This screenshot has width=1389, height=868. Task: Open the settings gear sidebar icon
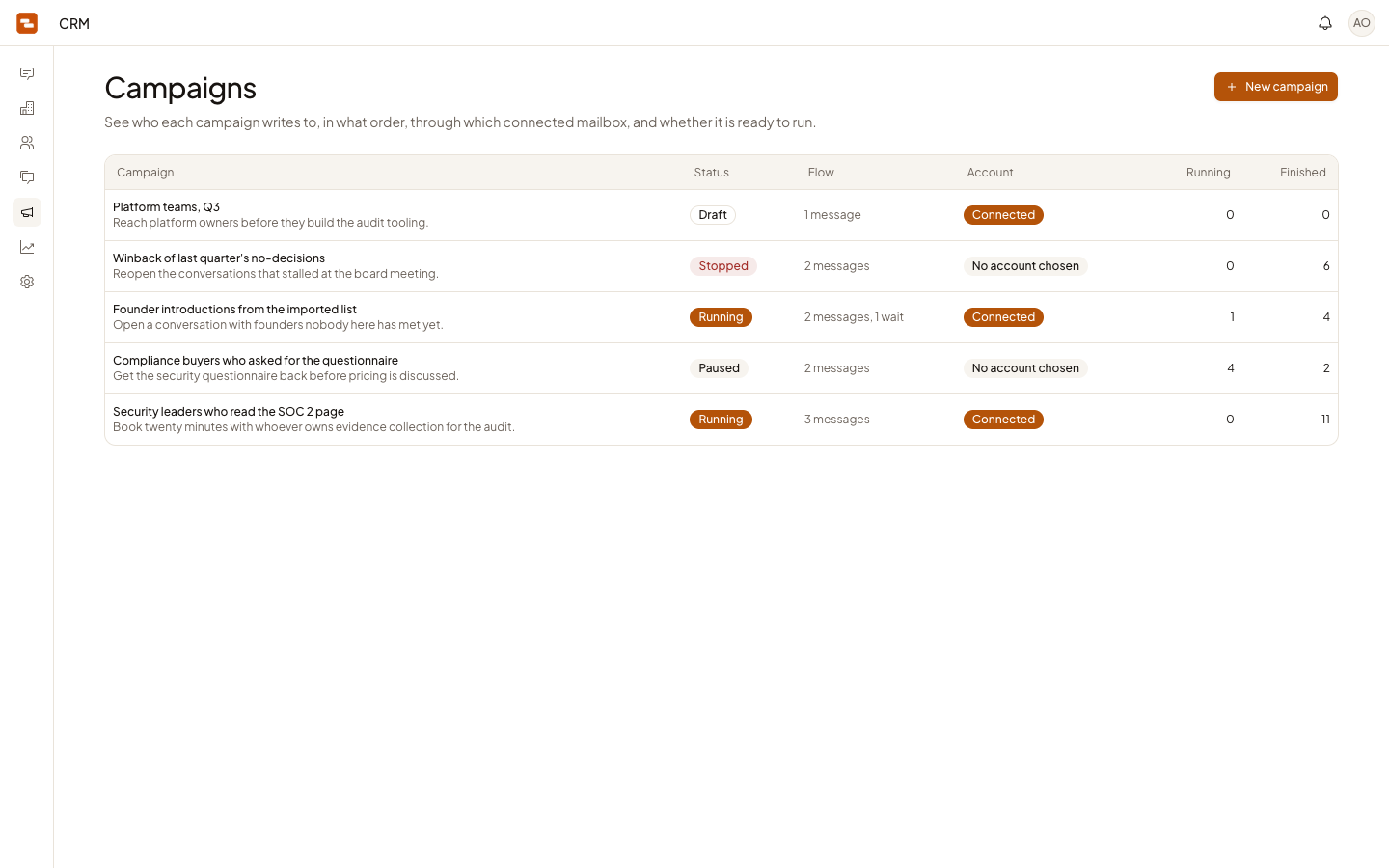click(27, 282)
